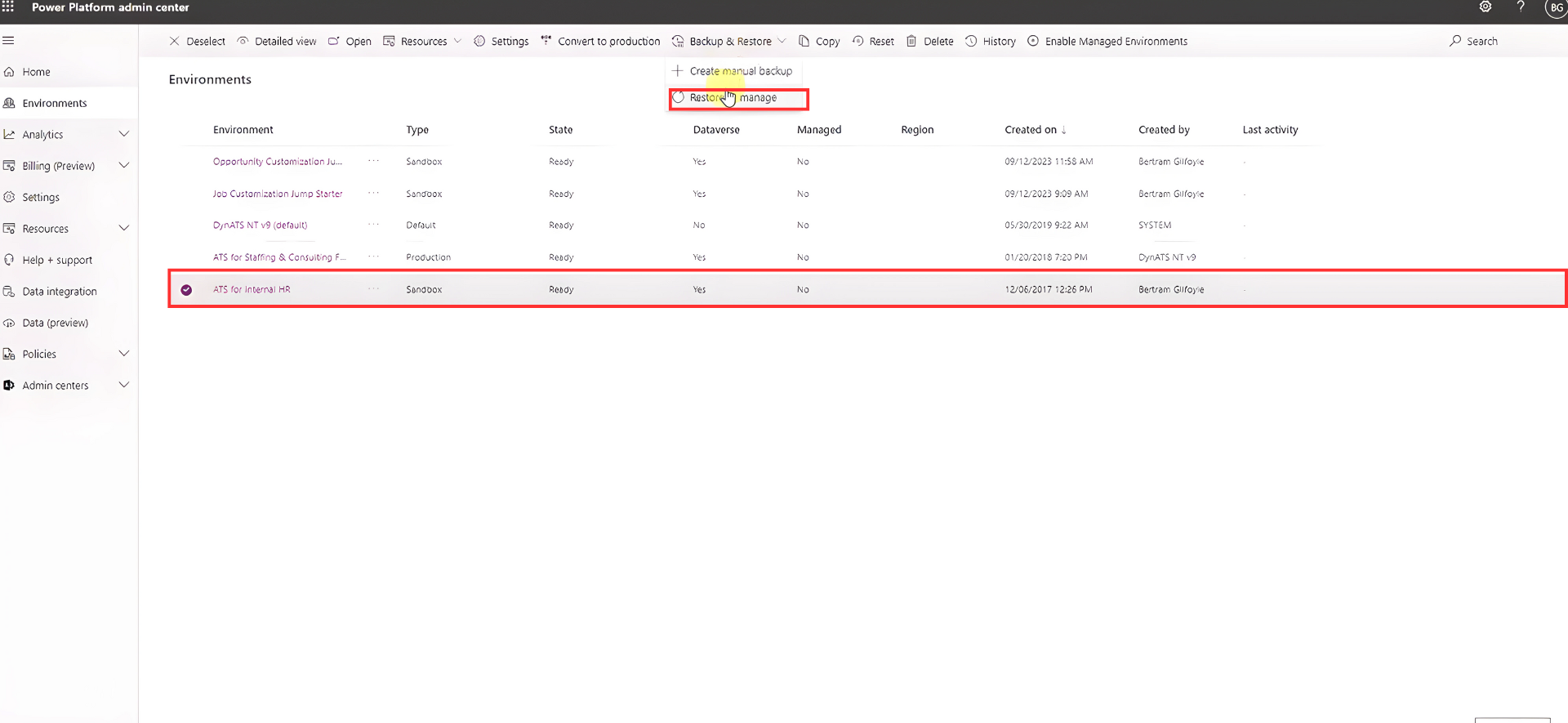
Task: Click the Deselect X icon
Action: click(x=174, y=41)
